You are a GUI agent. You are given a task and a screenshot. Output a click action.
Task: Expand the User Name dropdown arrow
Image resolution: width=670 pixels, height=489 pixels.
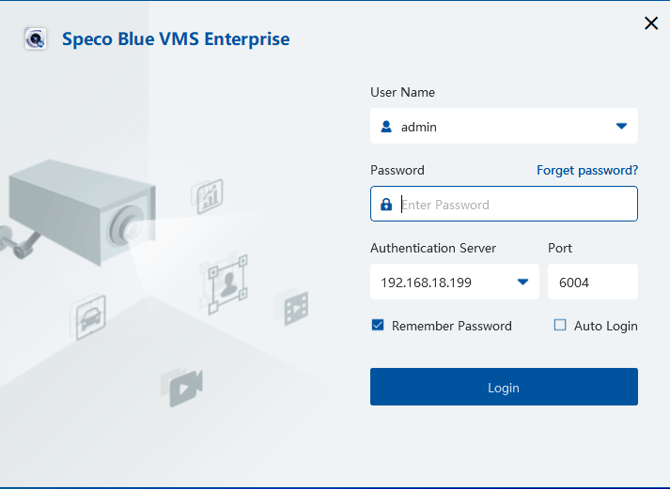(x=621, y=127)
